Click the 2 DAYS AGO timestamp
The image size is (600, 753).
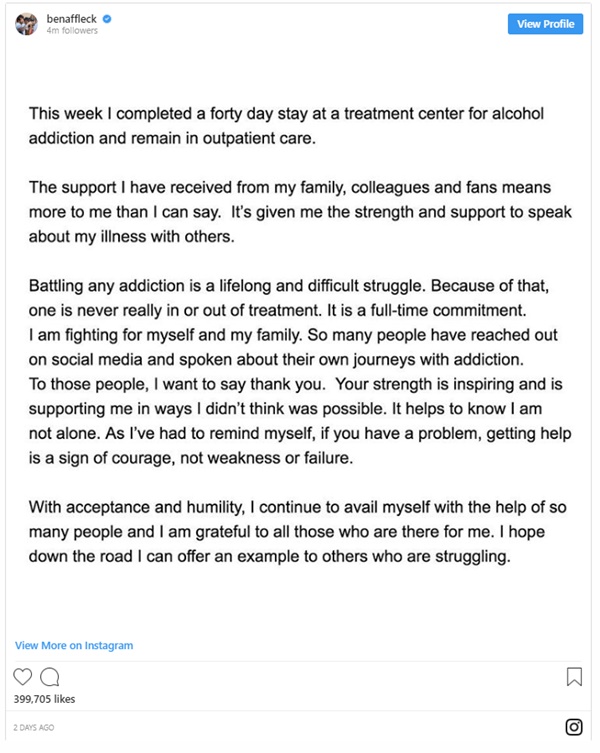coord(34,728)
